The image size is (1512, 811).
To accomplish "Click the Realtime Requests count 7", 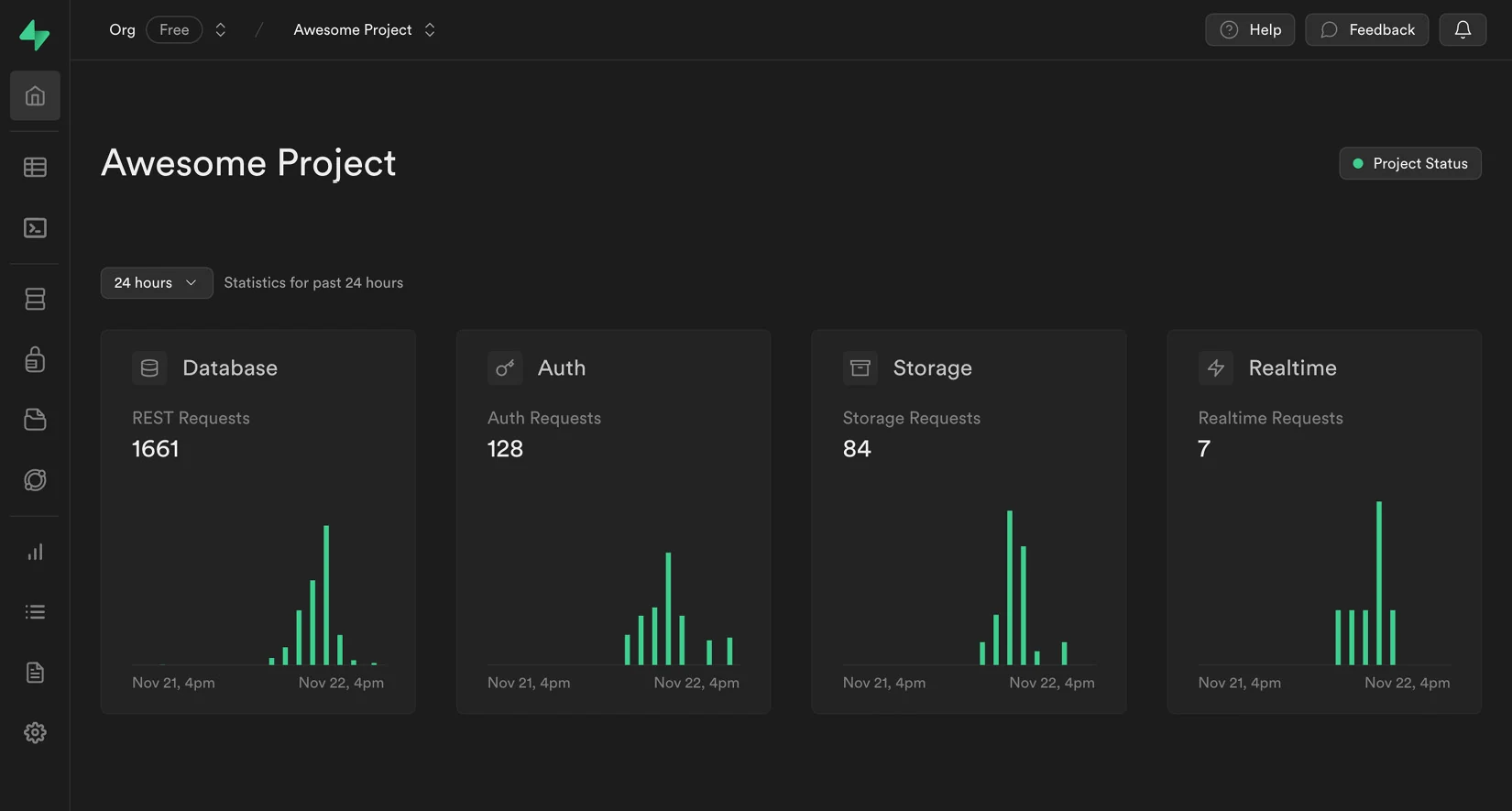I will (x=1204, y=448).
